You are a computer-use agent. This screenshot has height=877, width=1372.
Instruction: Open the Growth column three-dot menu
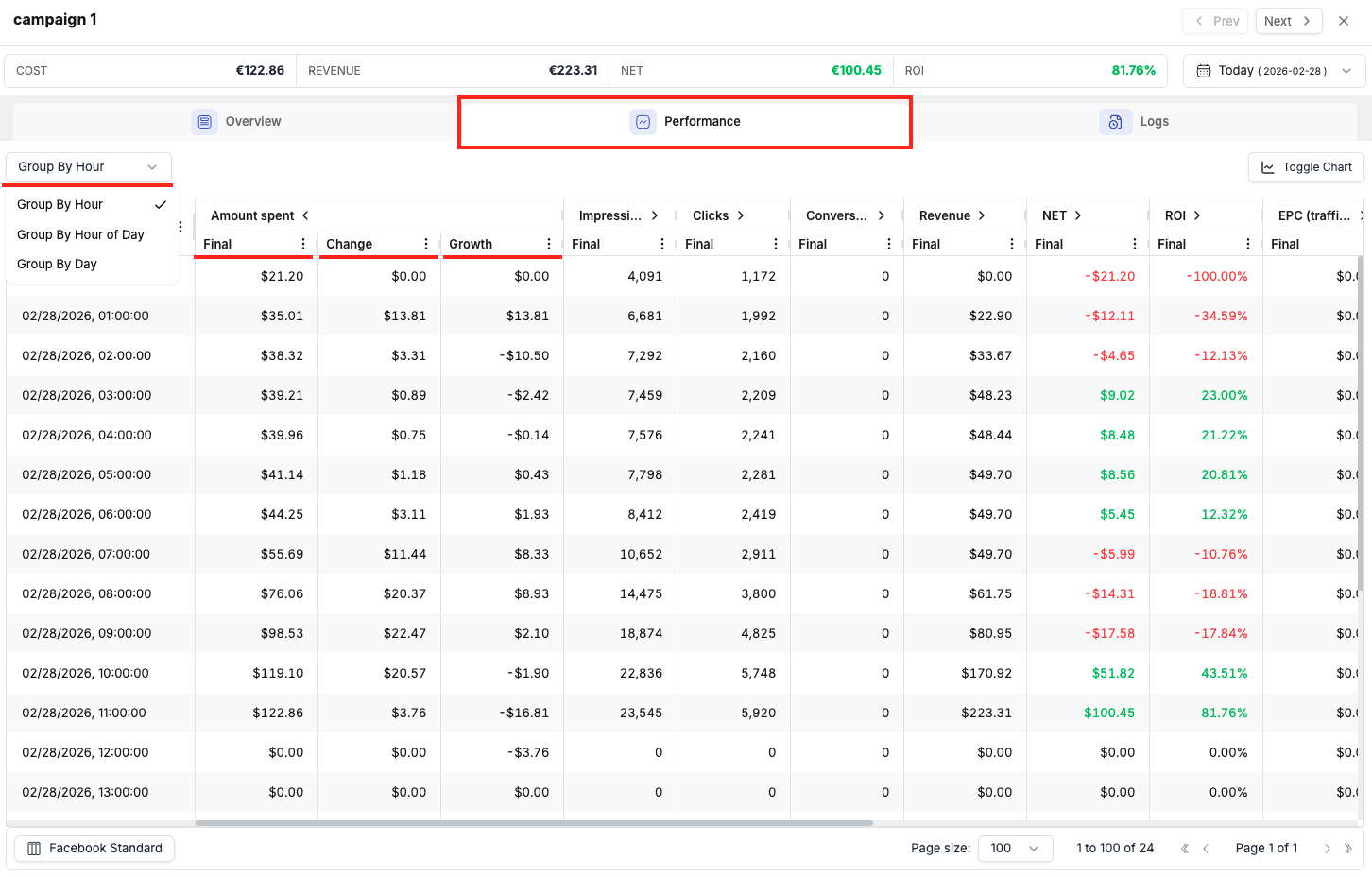549,244
